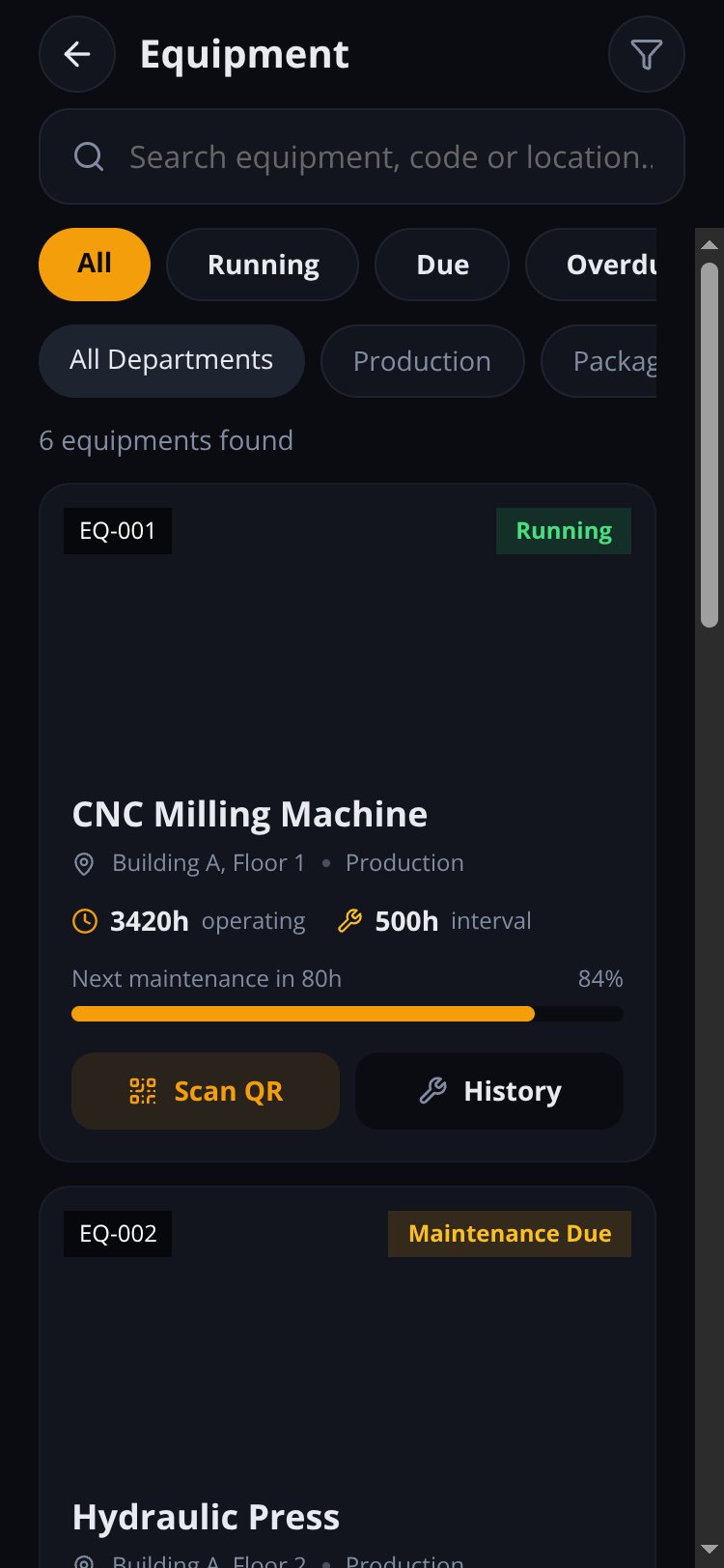
Task: Click the next maintenance progress bar
Action: click(x=348, y=1014)
